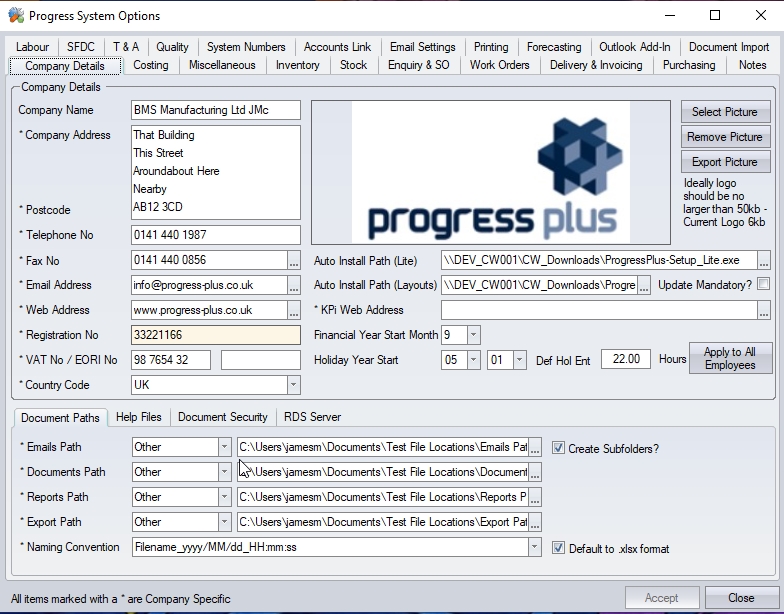Select the Inventory tab
The height and width of the screenshot is (614, 784).
pyautogui.click(x=298, y=65)
